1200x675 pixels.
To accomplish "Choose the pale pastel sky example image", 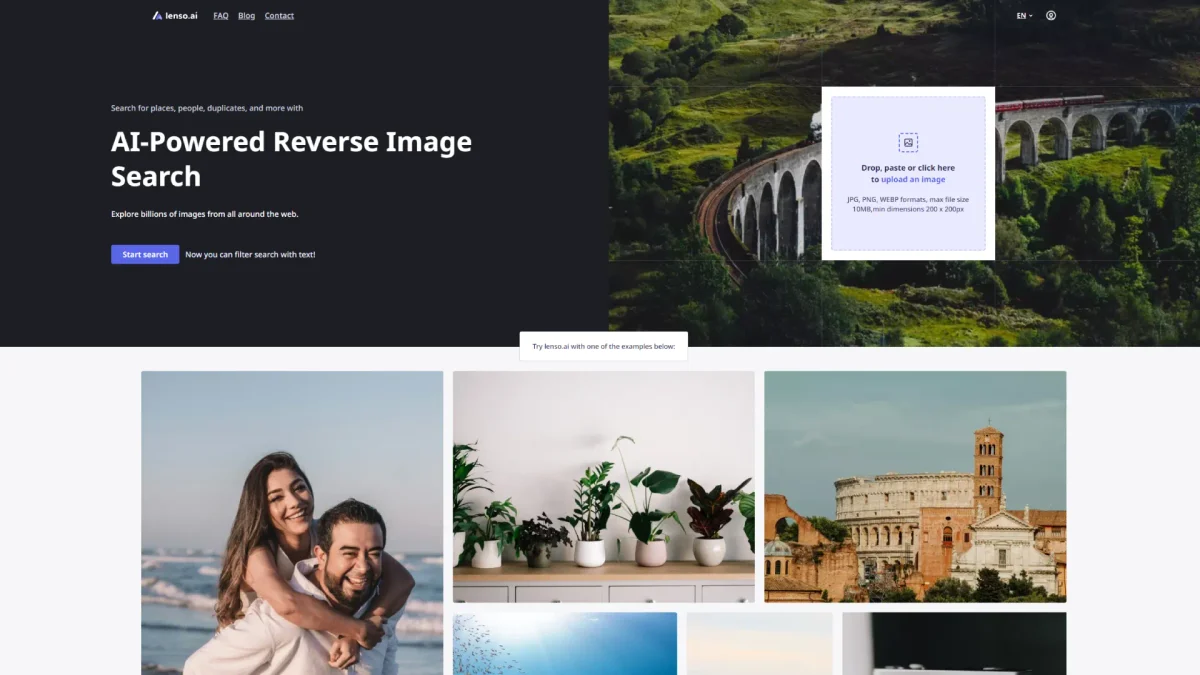I will pos(759,643).
